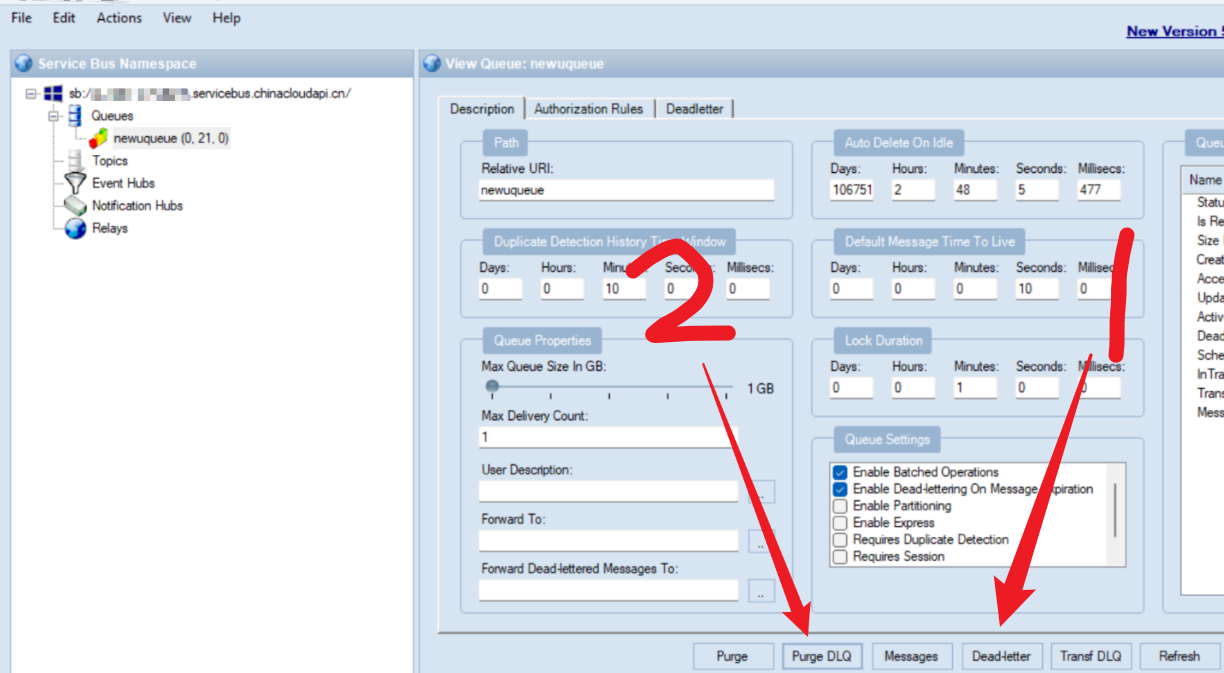Switch to the Authorization Rules tab
Viewport: 1224px width, 673px height.
(x=588, y=109)
